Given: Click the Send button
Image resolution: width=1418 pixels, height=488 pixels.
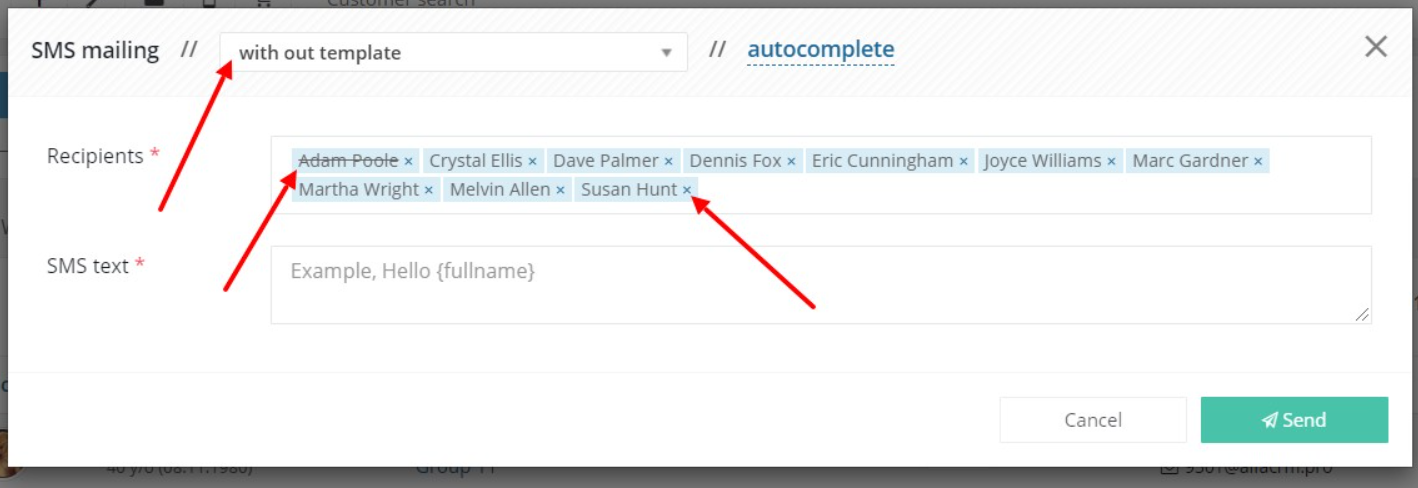Looking at the screenshot, I should (1294, 420).
